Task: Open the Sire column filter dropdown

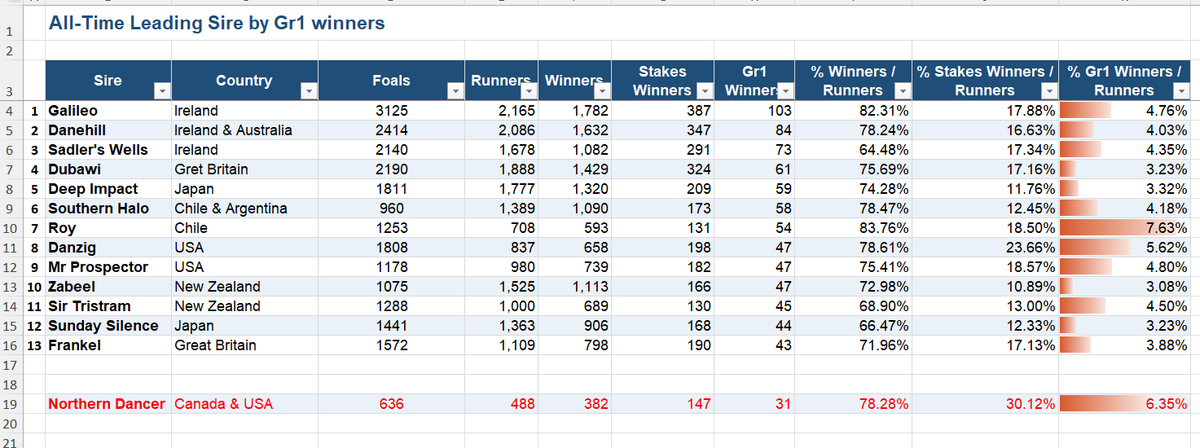Action: click(x=163, y=91)
